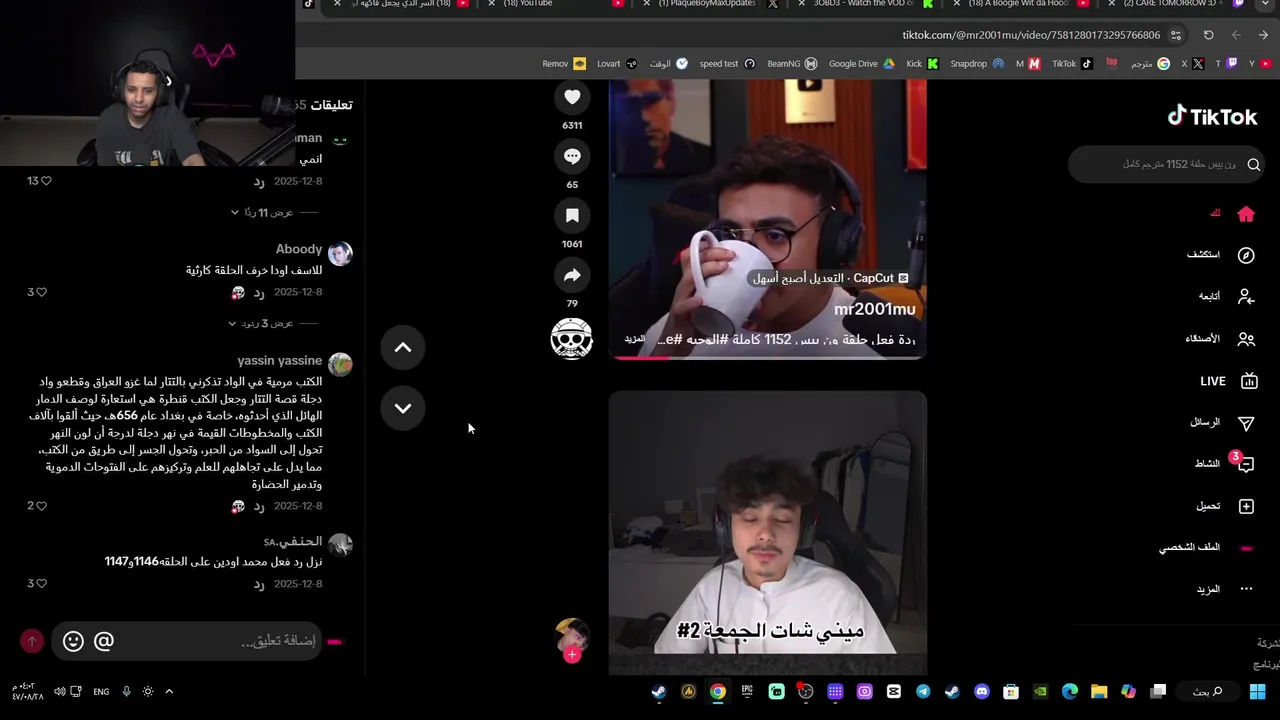Follow the creator with the plus badge

pyautogui.click(x=572, y=655)
